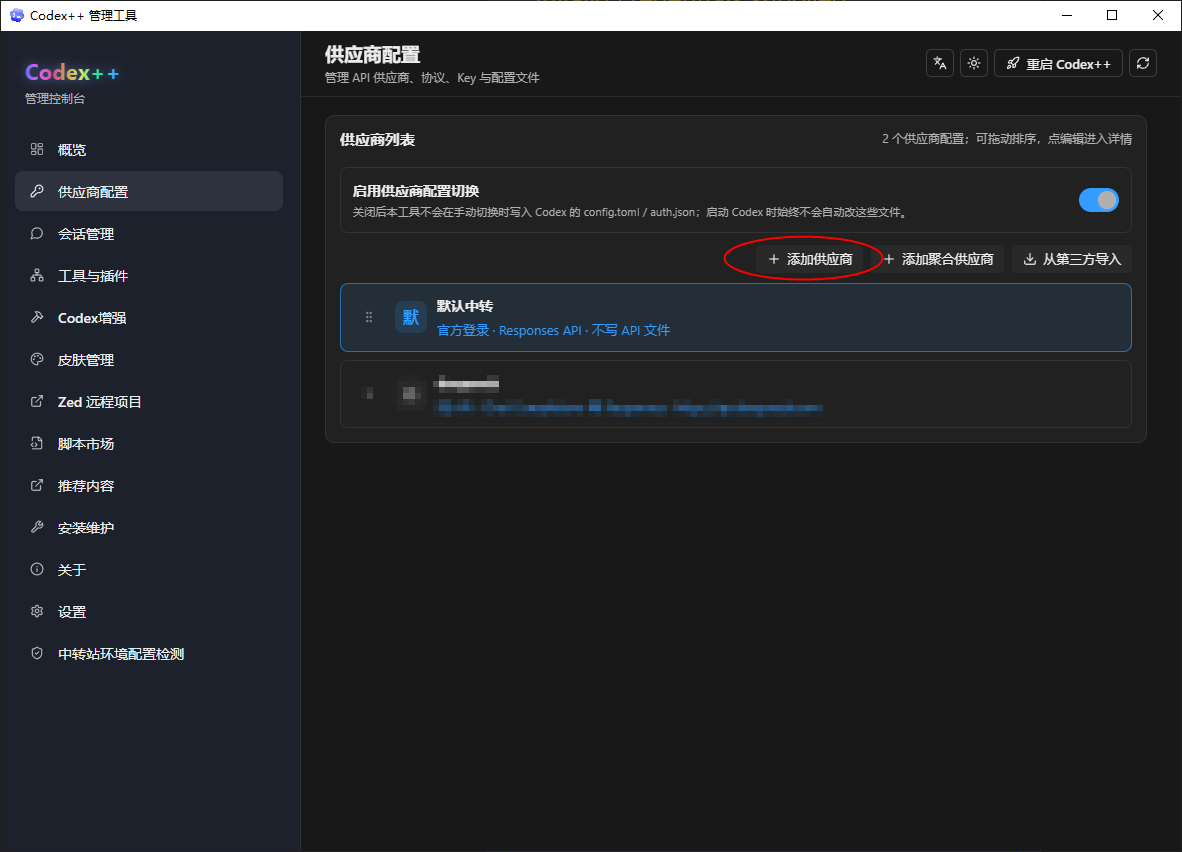The height and width of the screenshot is (852, 1182).
Task: Click the 供应商列表 heading text
Action: pos(377,139)
